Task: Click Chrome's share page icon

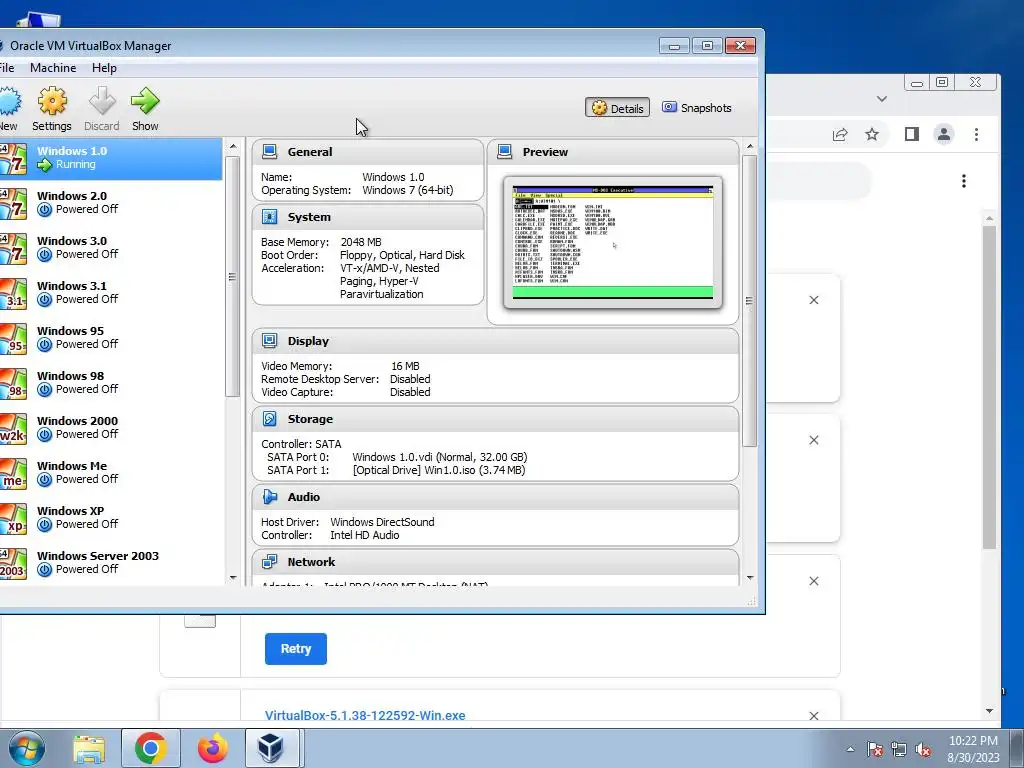Action: coord(840,135)
